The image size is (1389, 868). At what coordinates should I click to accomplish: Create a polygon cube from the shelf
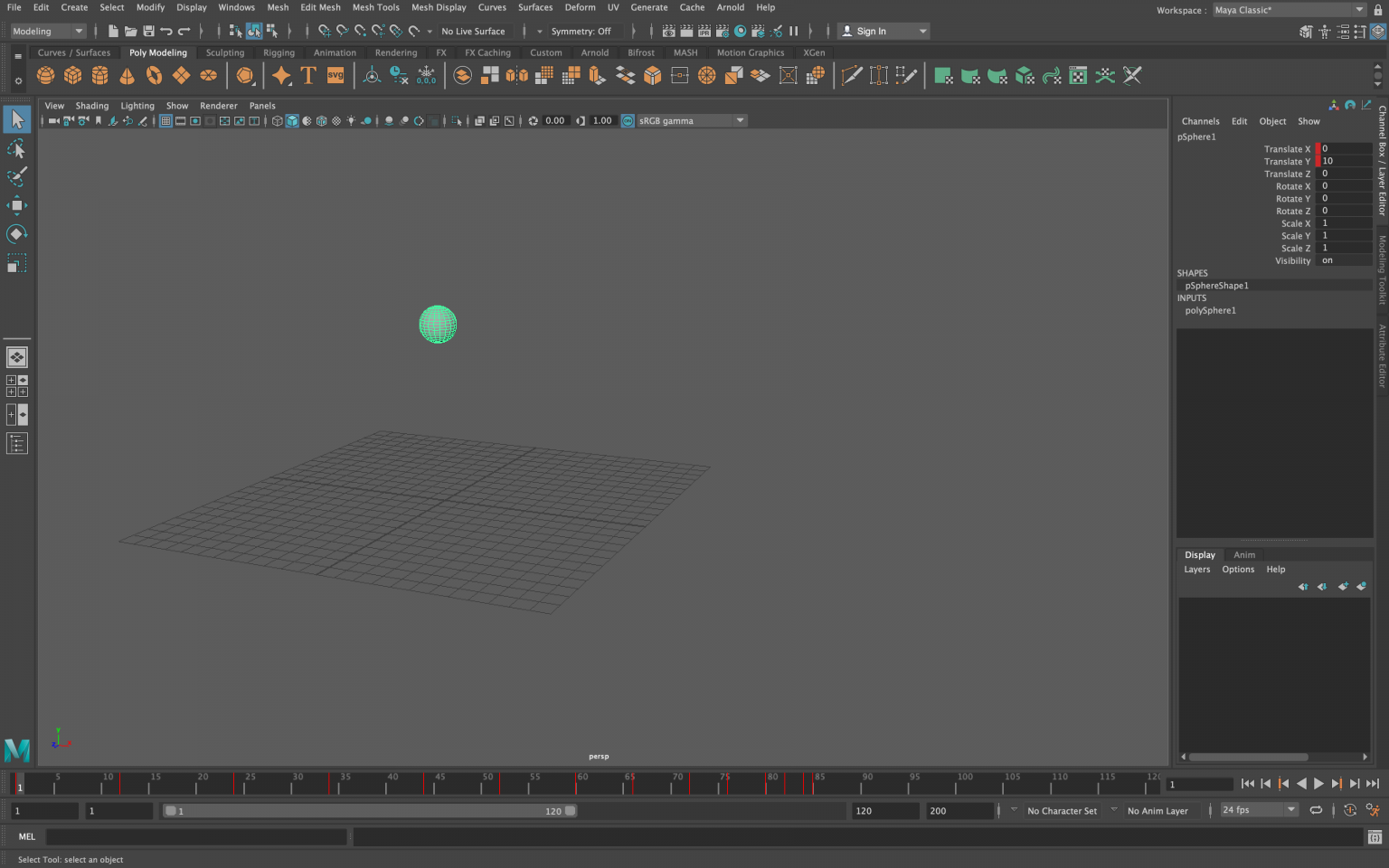pos(72,75)
